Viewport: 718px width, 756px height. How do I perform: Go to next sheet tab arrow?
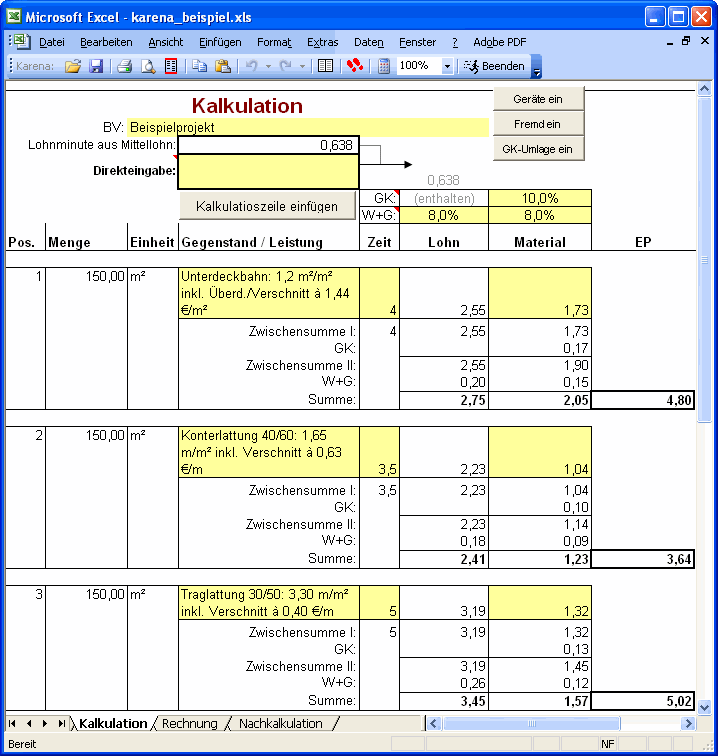45,723
